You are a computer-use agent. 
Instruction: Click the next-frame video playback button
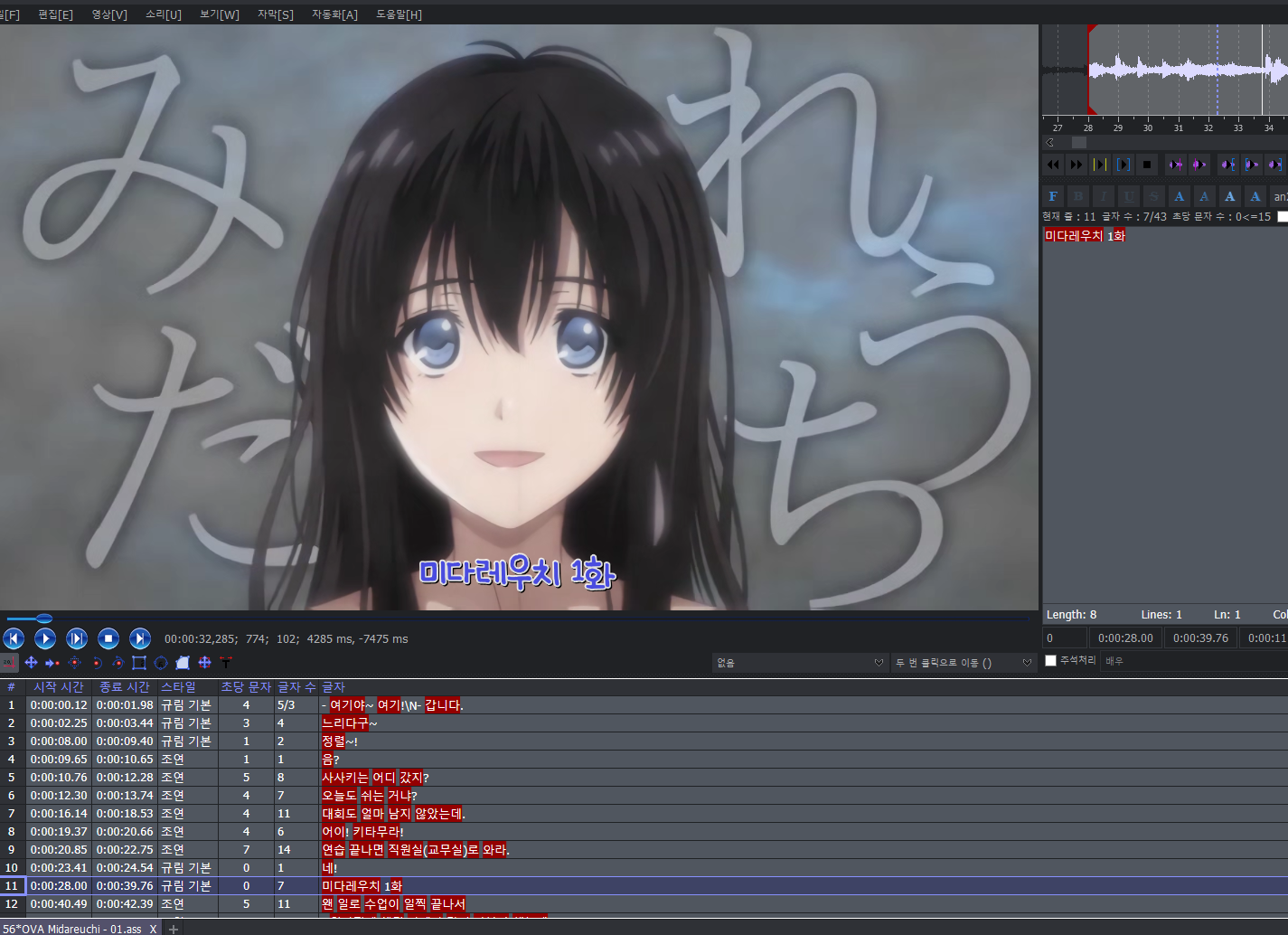140,638
